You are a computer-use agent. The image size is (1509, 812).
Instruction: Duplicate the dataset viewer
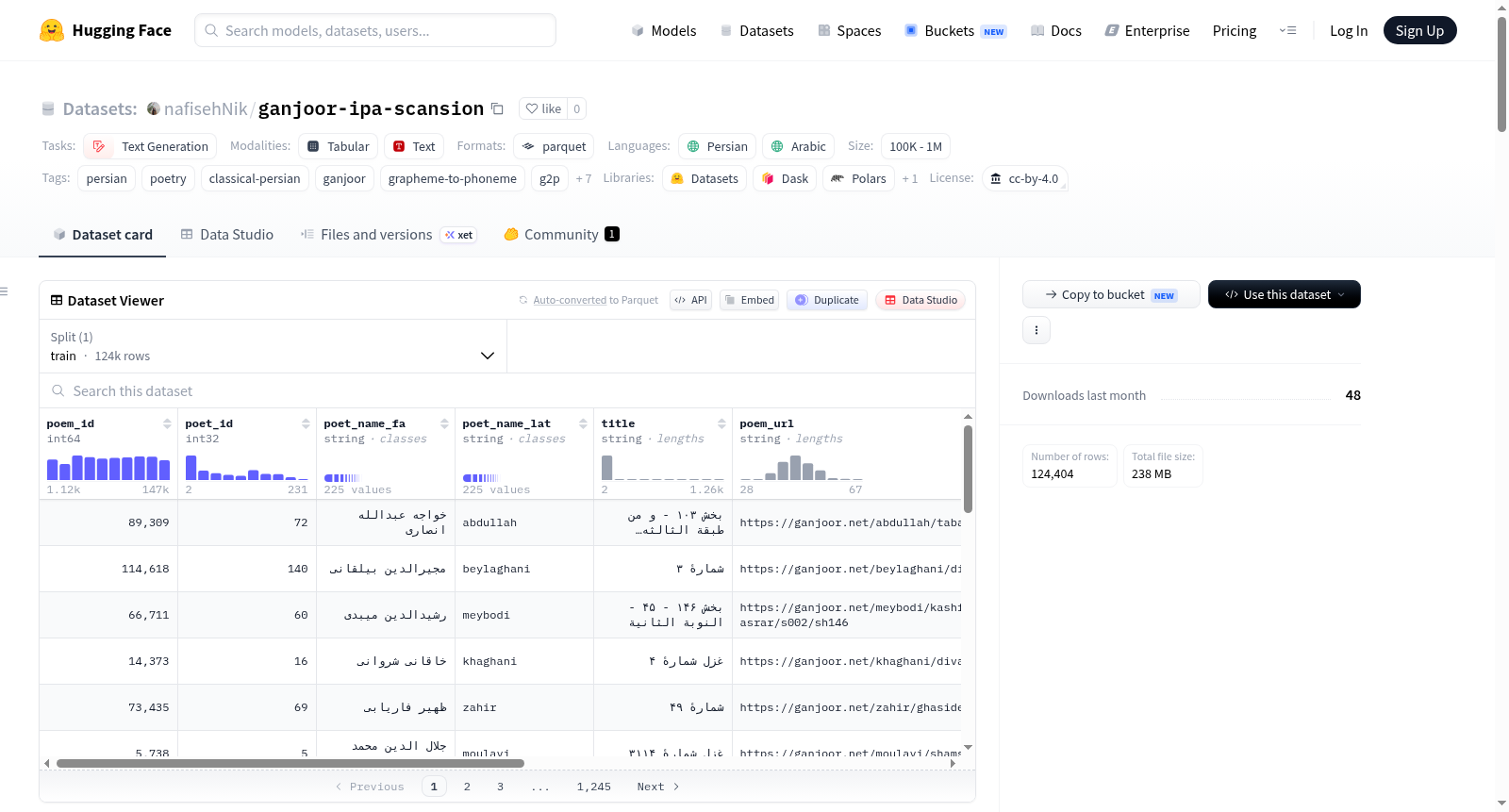pos(827,300)
